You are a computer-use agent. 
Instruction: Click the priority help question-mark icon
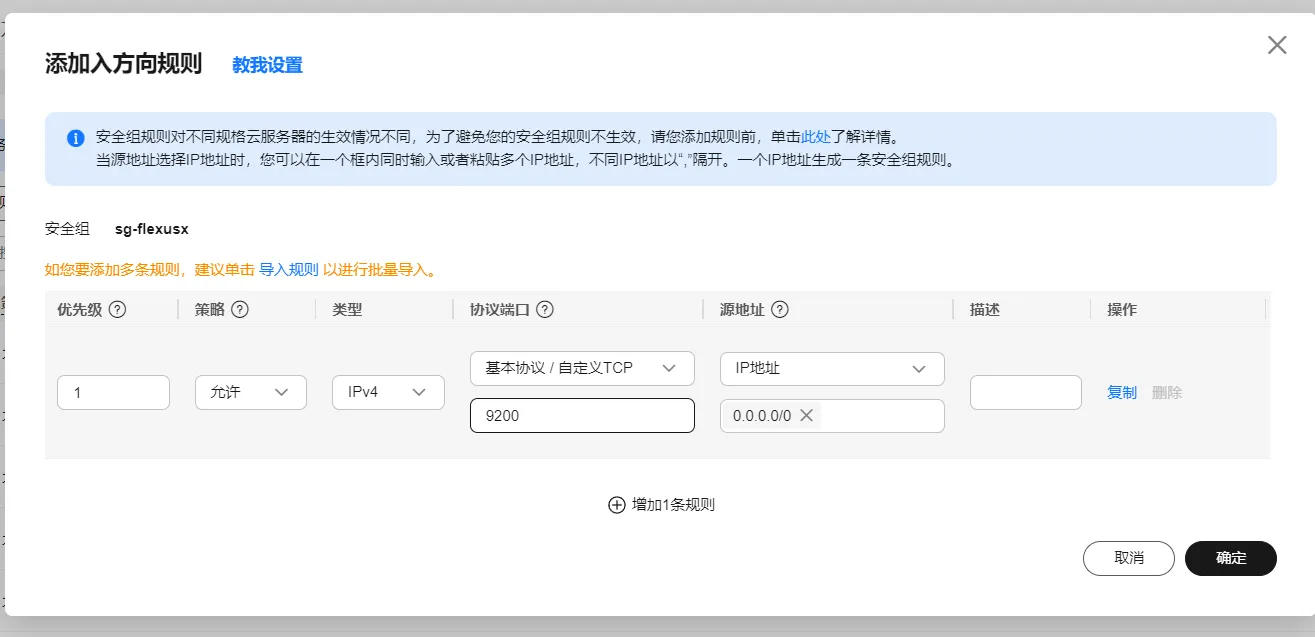pyautogui.click(x=117, y=310)
